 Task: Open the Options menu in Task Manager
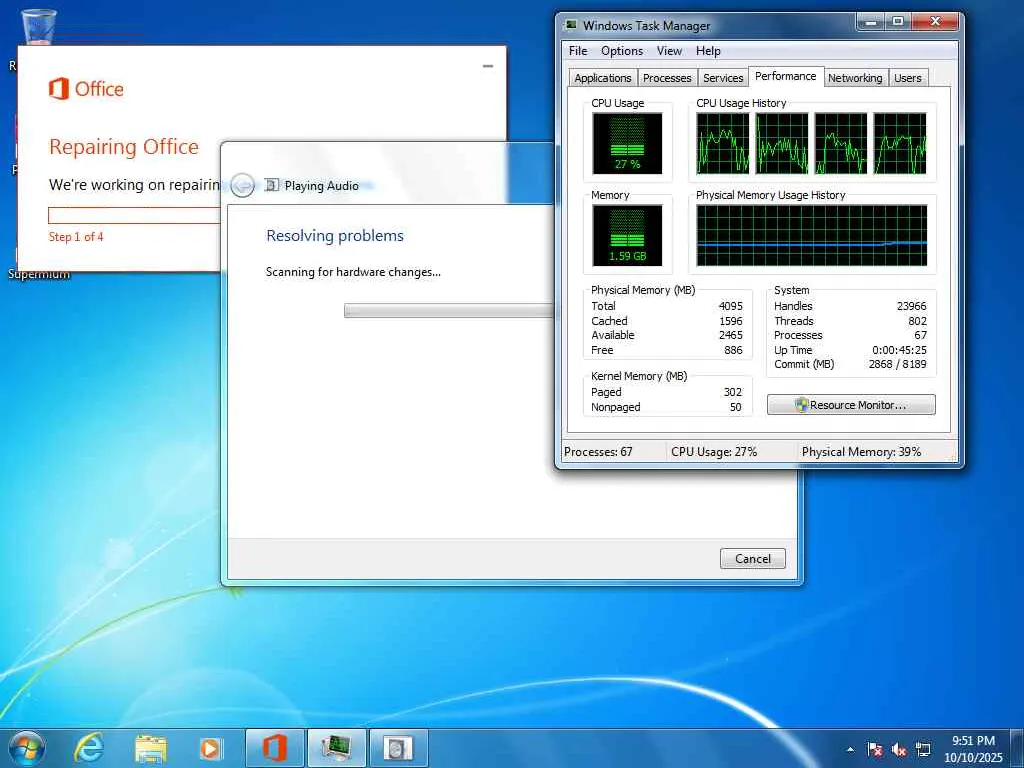click(x=622, y=51)
